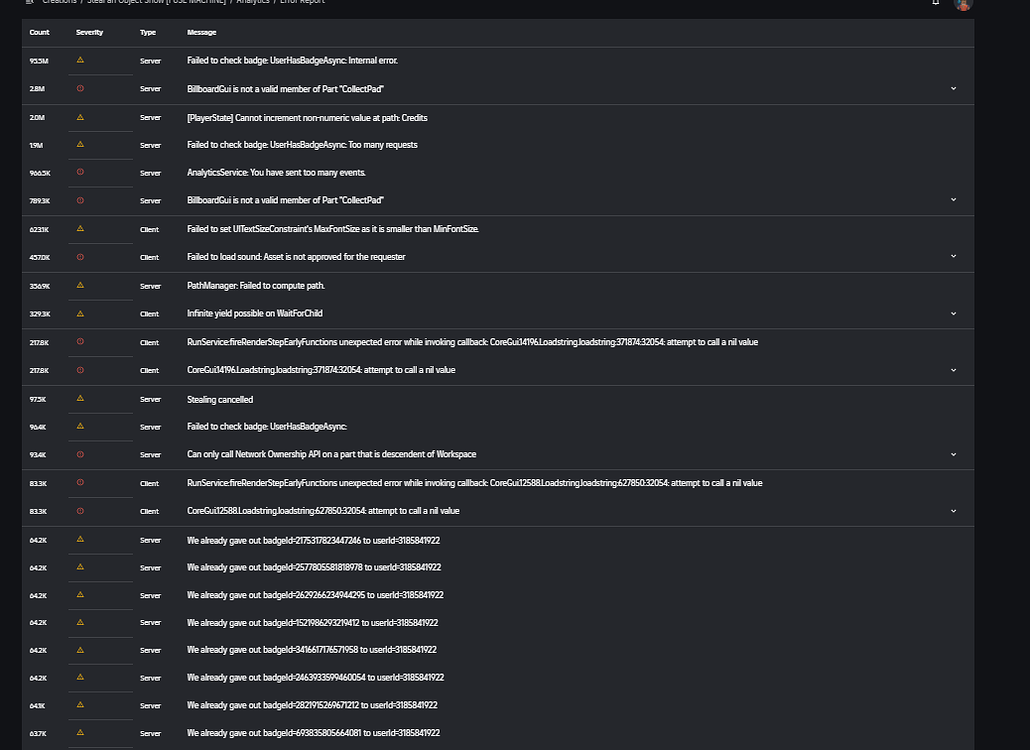Click error icon on 'CoreGui14196.Loadstring' row
The width and height of the screenshot is (1030, 750).
point(80,370)
